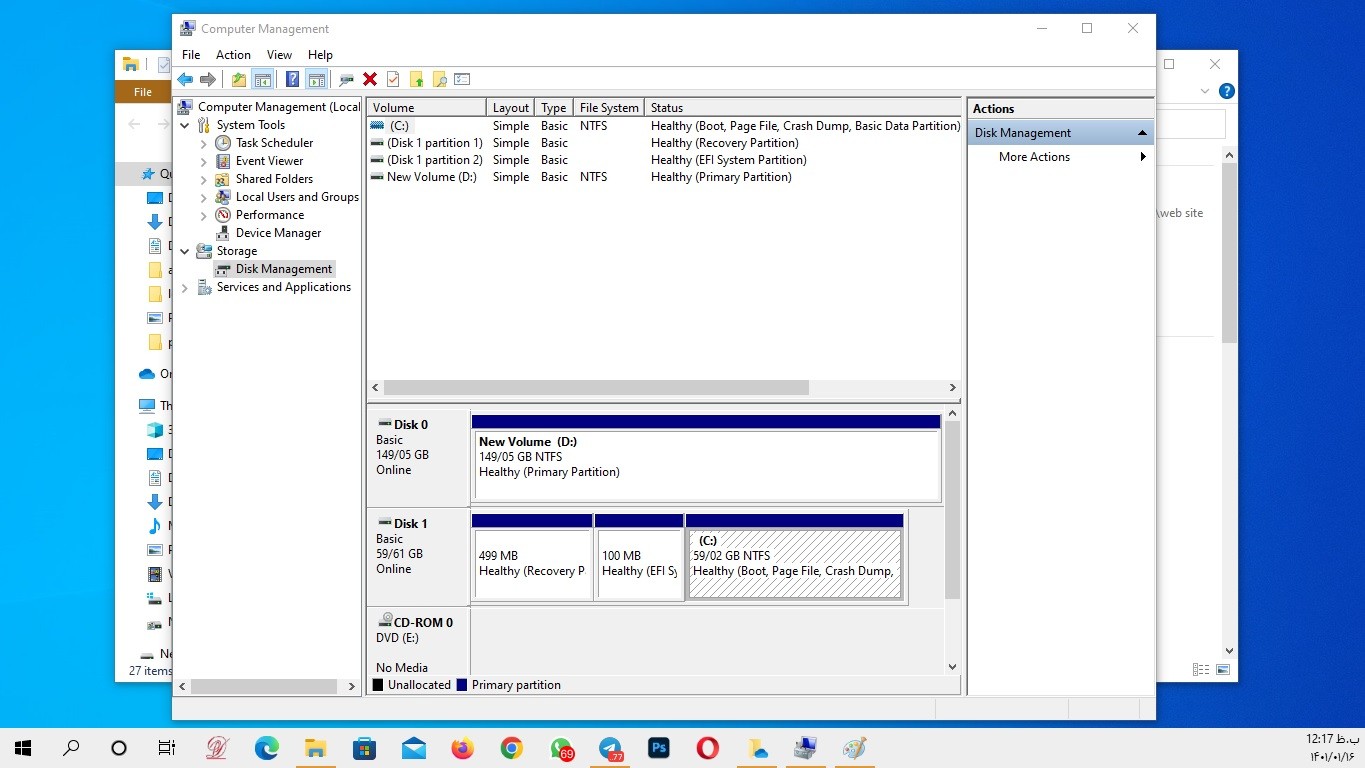Toggle the Show/Hide Console Tree button
The image size is (1365, 768).
tap(263, 80)
